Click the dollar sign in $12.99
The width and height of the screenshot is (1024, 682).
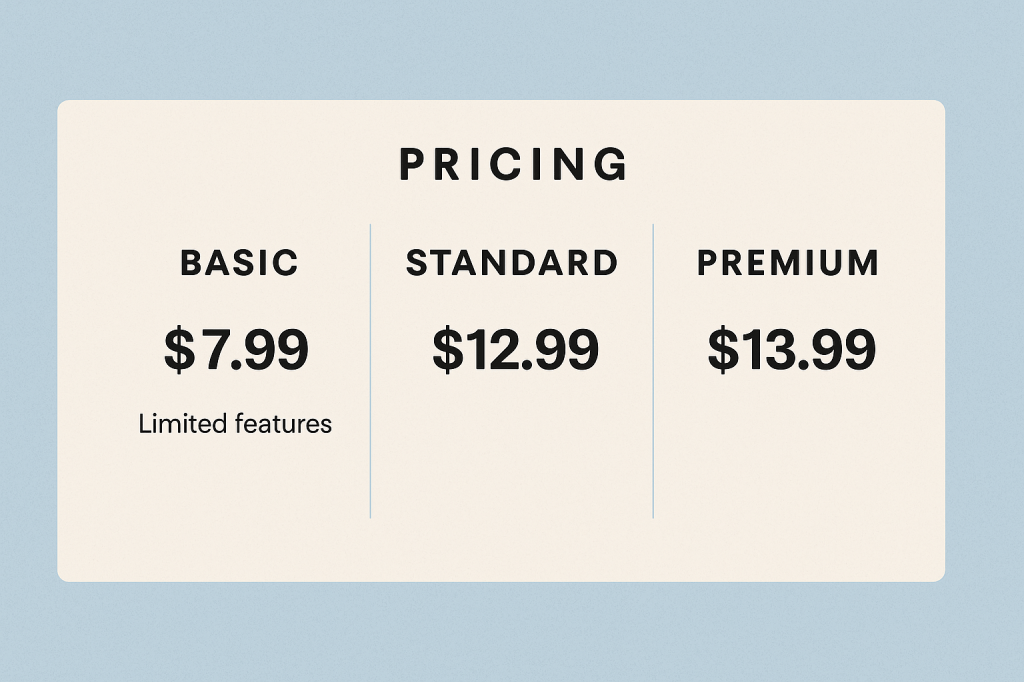pos(447,350)
